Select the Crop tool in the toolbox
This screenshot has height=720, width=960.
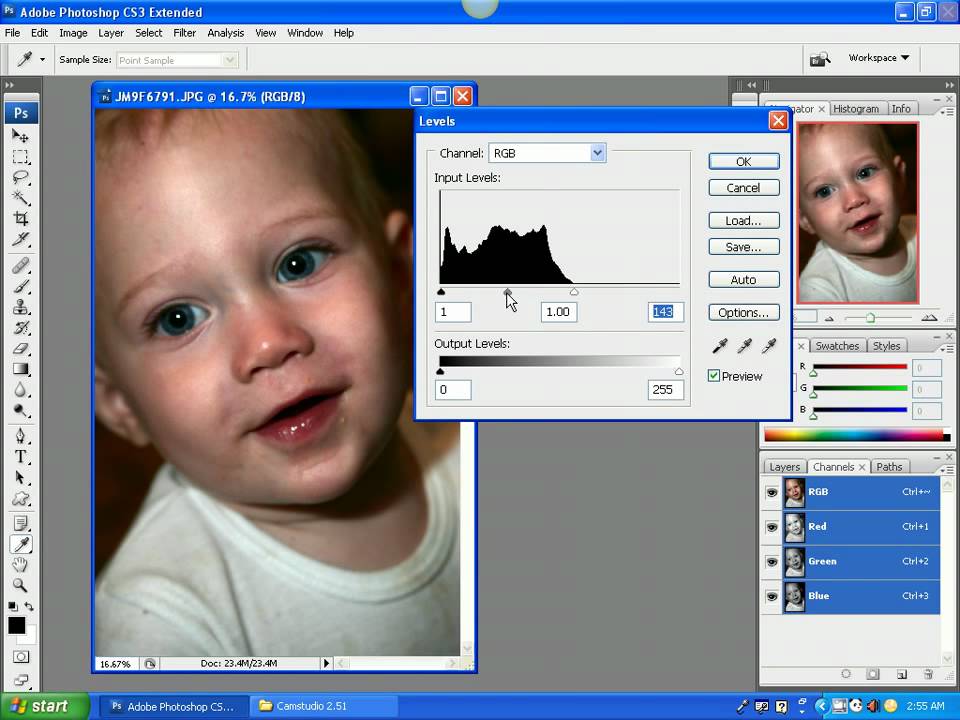[20, 218]
